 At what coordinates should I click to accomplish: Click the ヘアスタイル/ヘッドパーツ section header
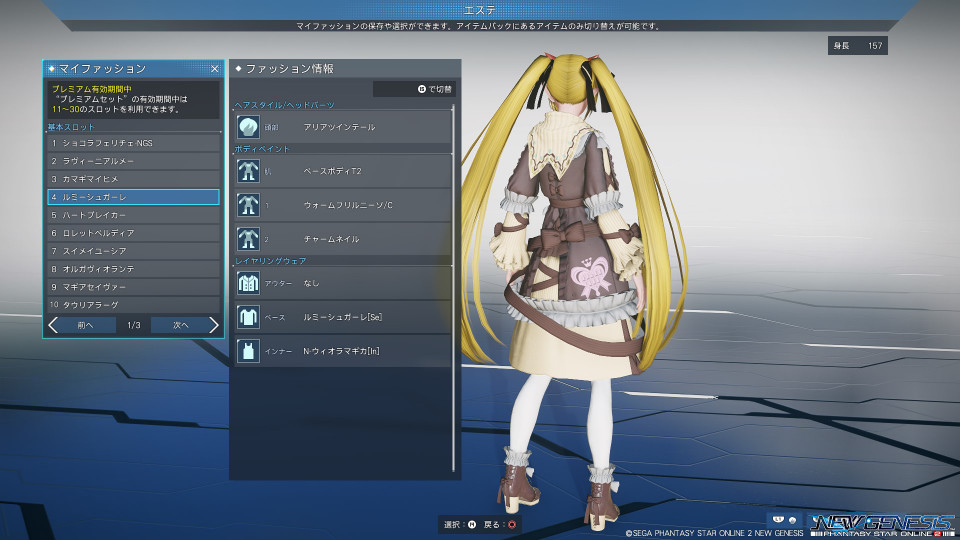coord(285,105)
